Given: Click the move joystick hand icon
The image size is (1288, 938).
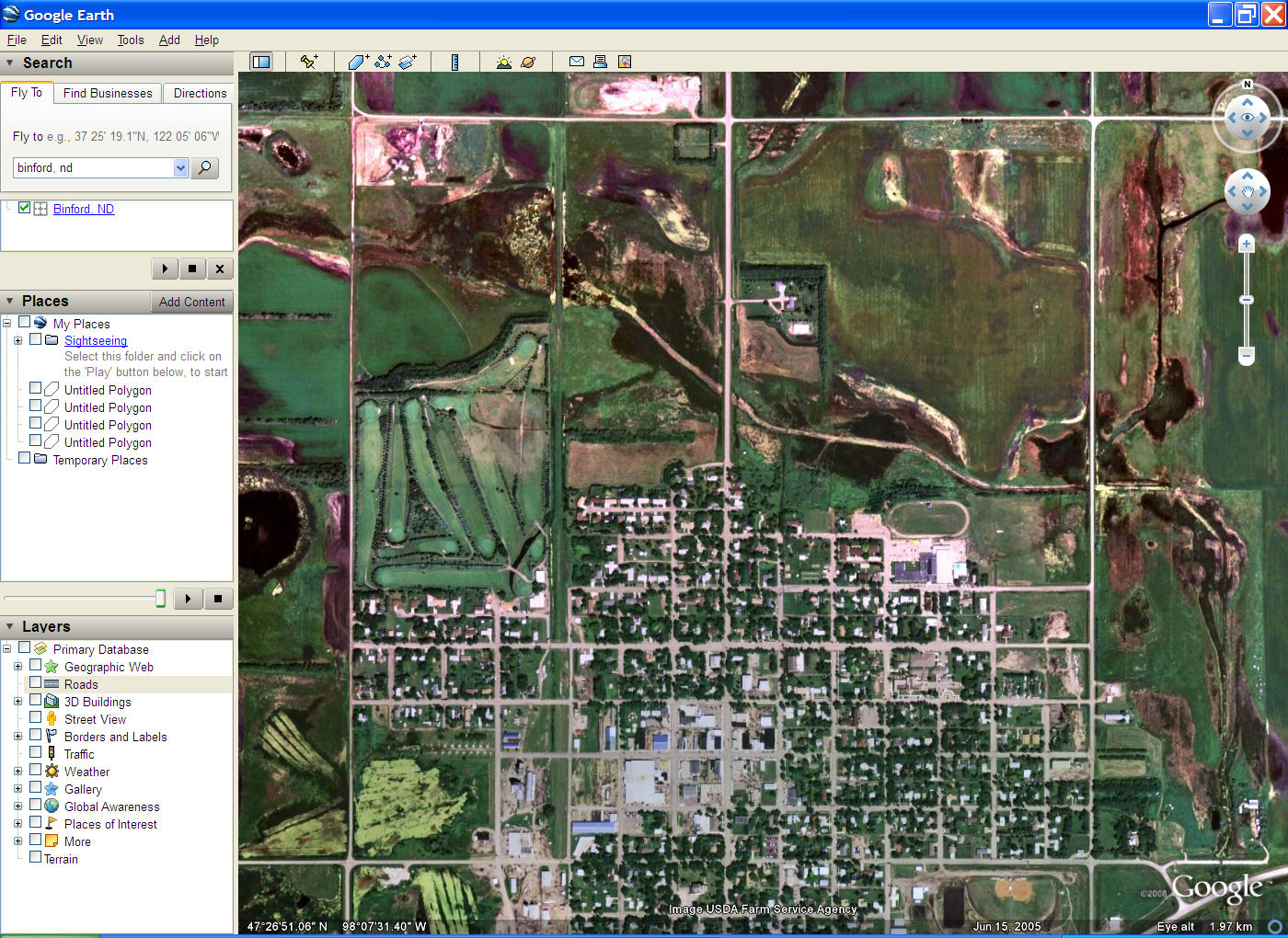Looking at the screenshot, I should pyautogui.click(x=1248, y=191).
